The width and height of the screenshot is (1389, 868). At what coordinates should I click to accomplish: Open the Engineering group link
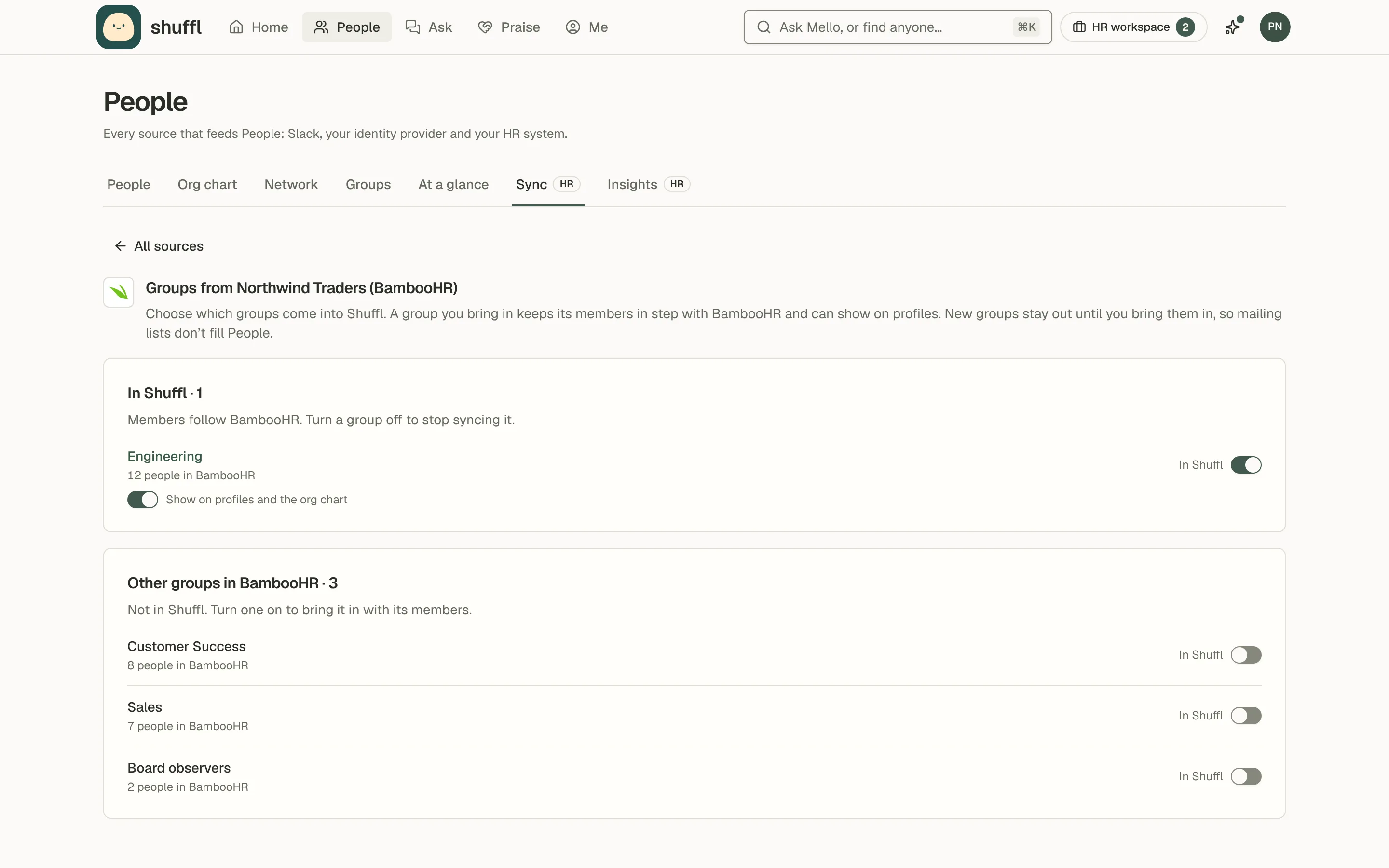165,456
